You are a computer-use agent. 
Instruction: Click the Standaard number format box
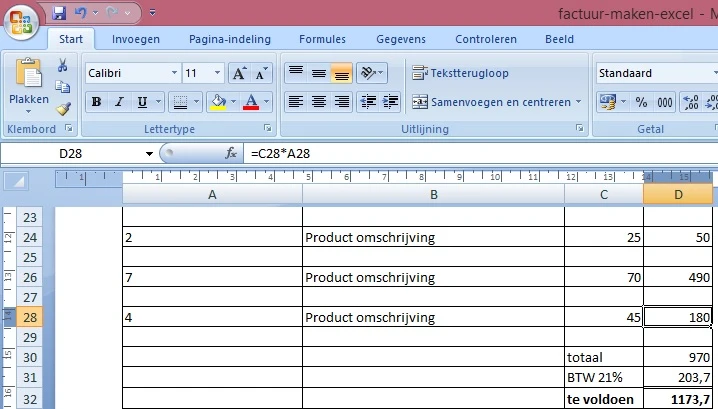(x=655, y=73)
